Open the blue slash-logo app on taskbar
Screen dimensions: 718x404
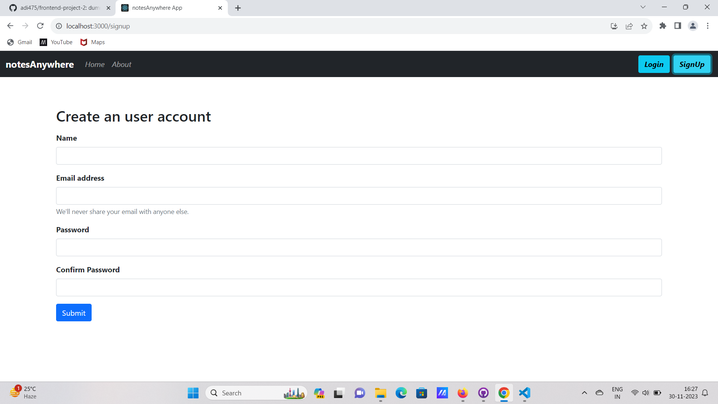(442, 393)
